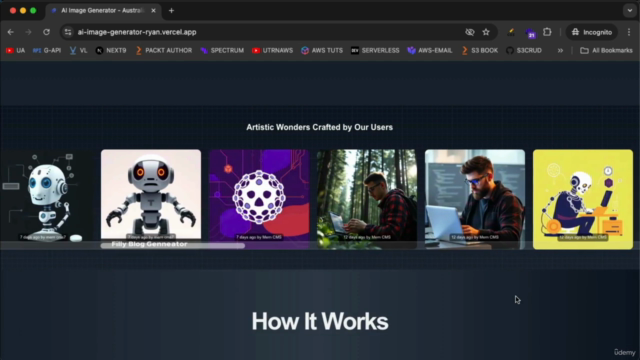The image size is (640, 360).
Task: Open the AWS-EMAIL bookmark
Action: click(430, 51)
